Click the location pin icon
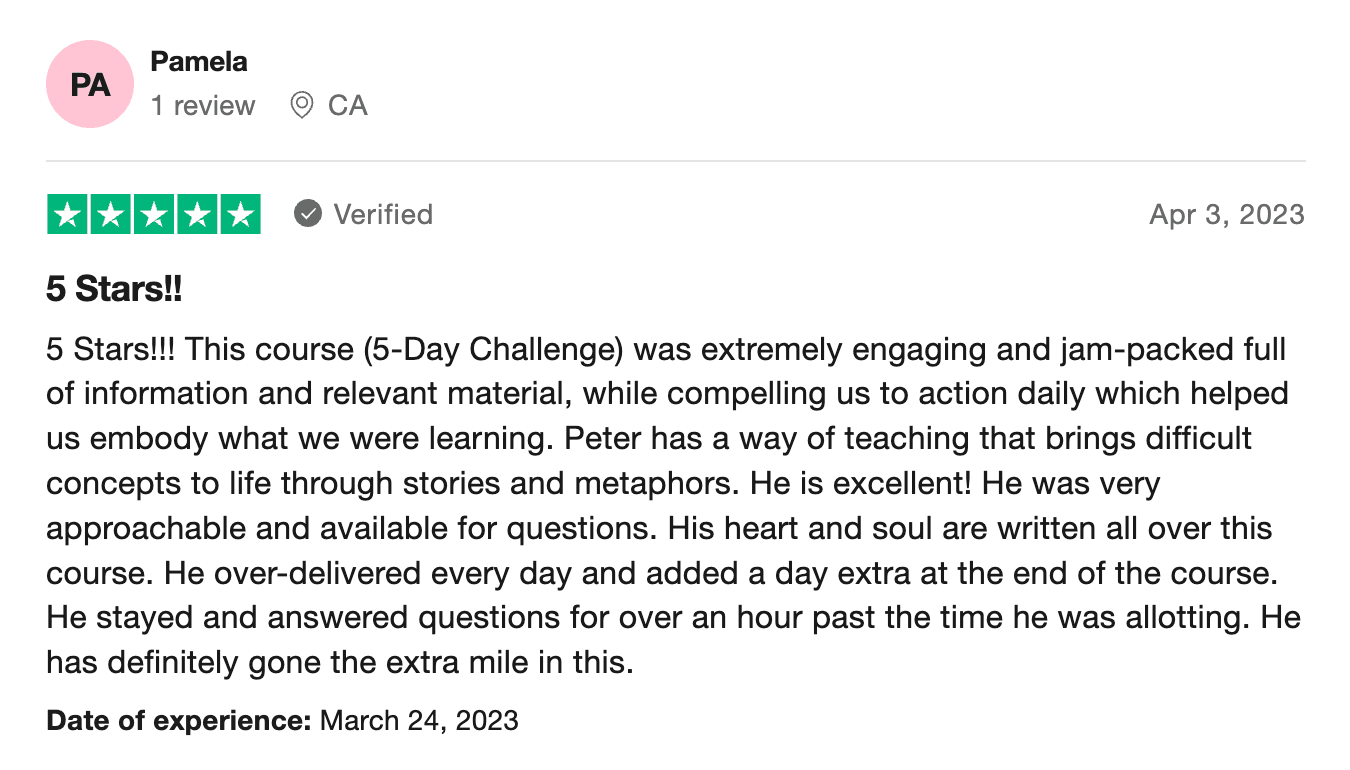 pyautogui.click(x=301, y=105)
